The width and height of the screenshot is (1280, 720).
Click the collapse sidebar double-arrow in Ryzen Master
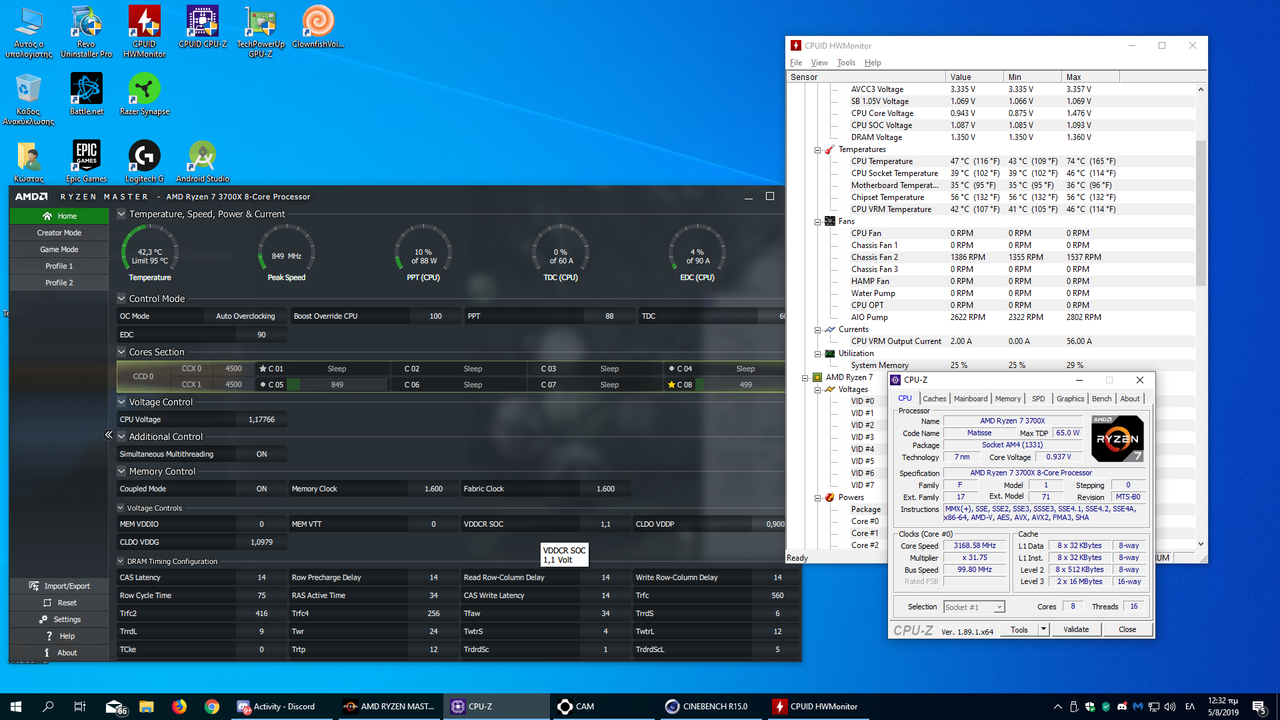108,435
